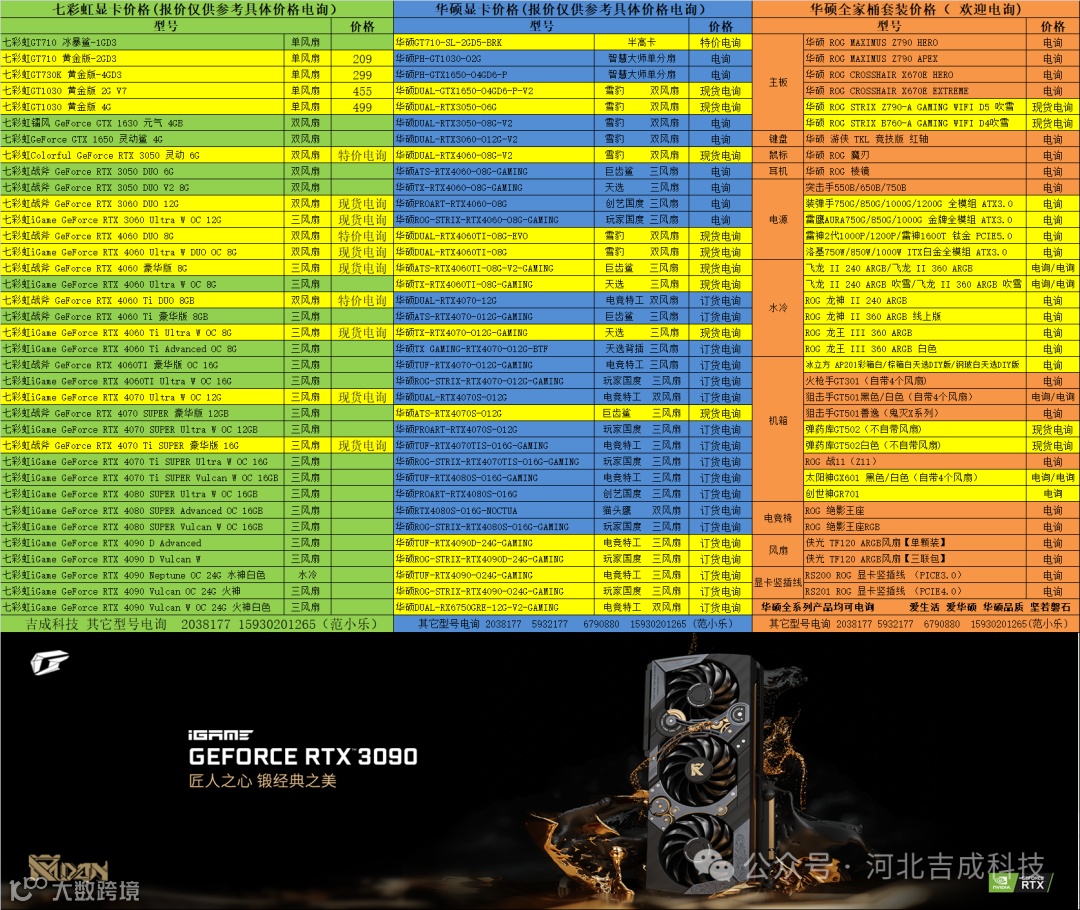This screenshot has height=910, width=1080.
Task: Select the 半高卡 cell
Action: pyautogui.click(x=641, y=42)
